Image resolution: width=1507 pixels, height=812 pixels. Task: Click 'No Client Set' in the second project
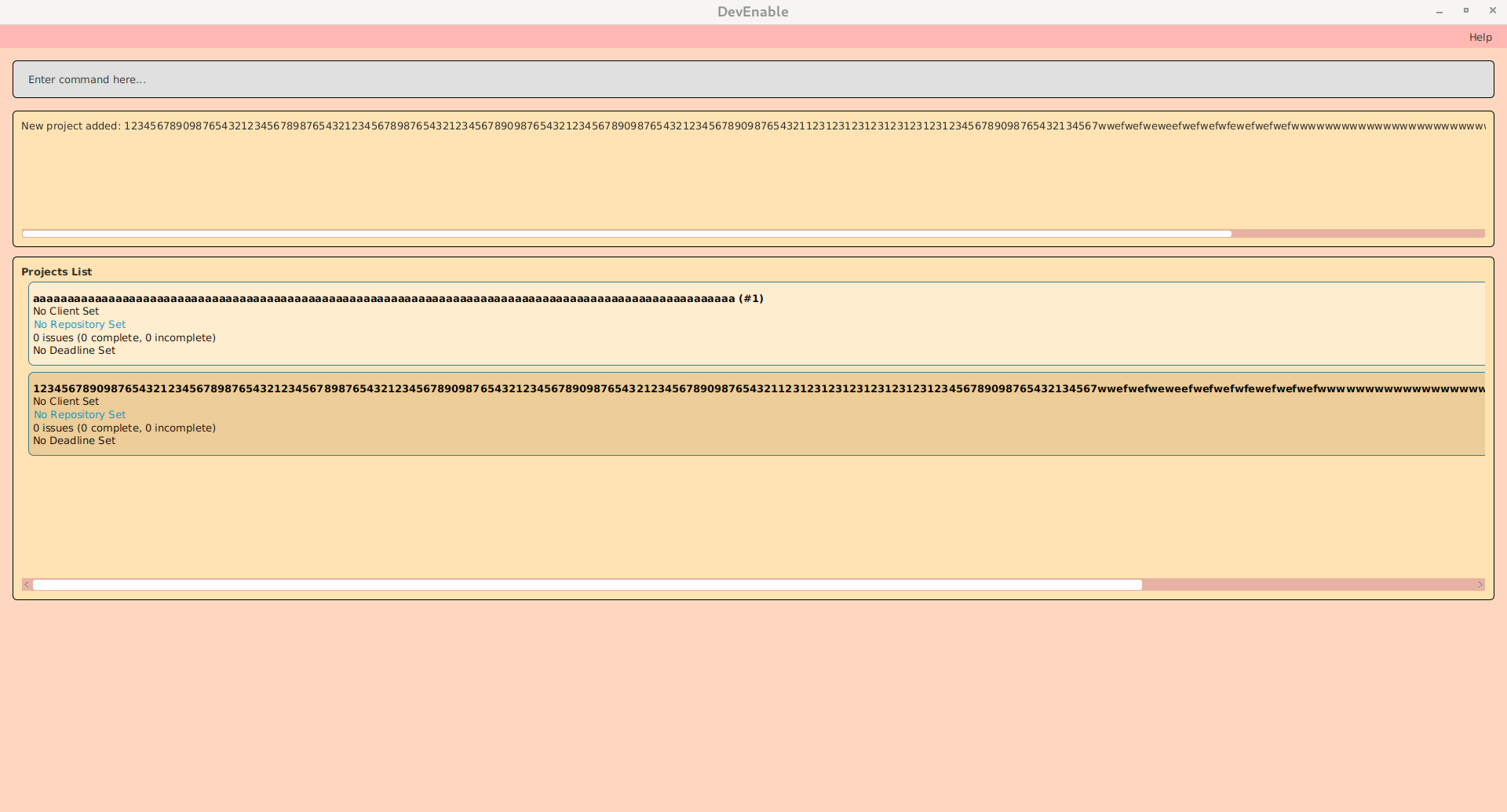point(66,401)
